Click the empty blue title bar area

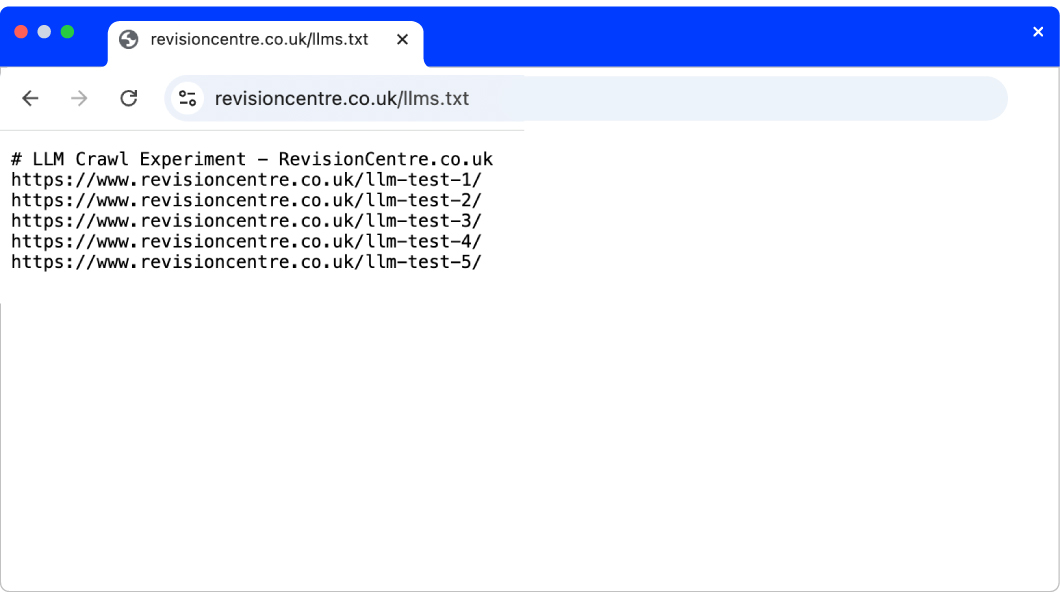click(x=700, y=31)
